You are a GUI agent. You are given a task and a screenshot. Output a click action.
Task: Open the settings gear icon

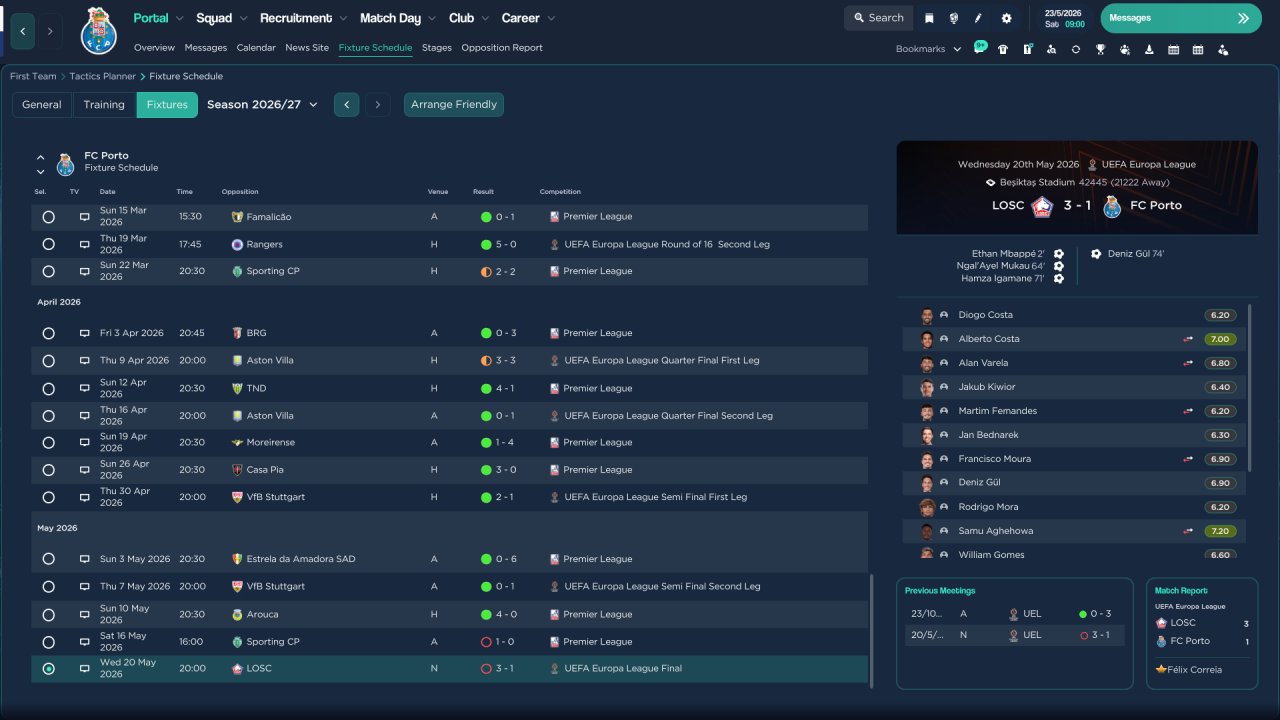[x=1006, y=18]
